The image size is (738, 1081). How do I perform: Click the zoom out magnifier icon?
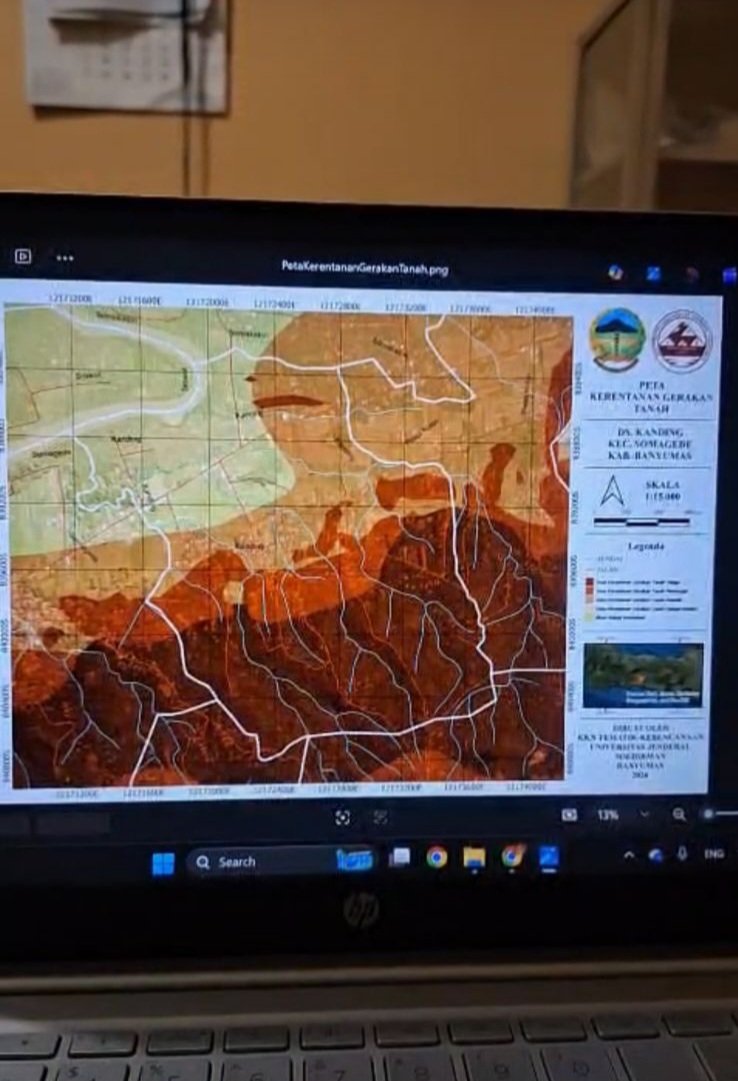(x=679, y=815)
